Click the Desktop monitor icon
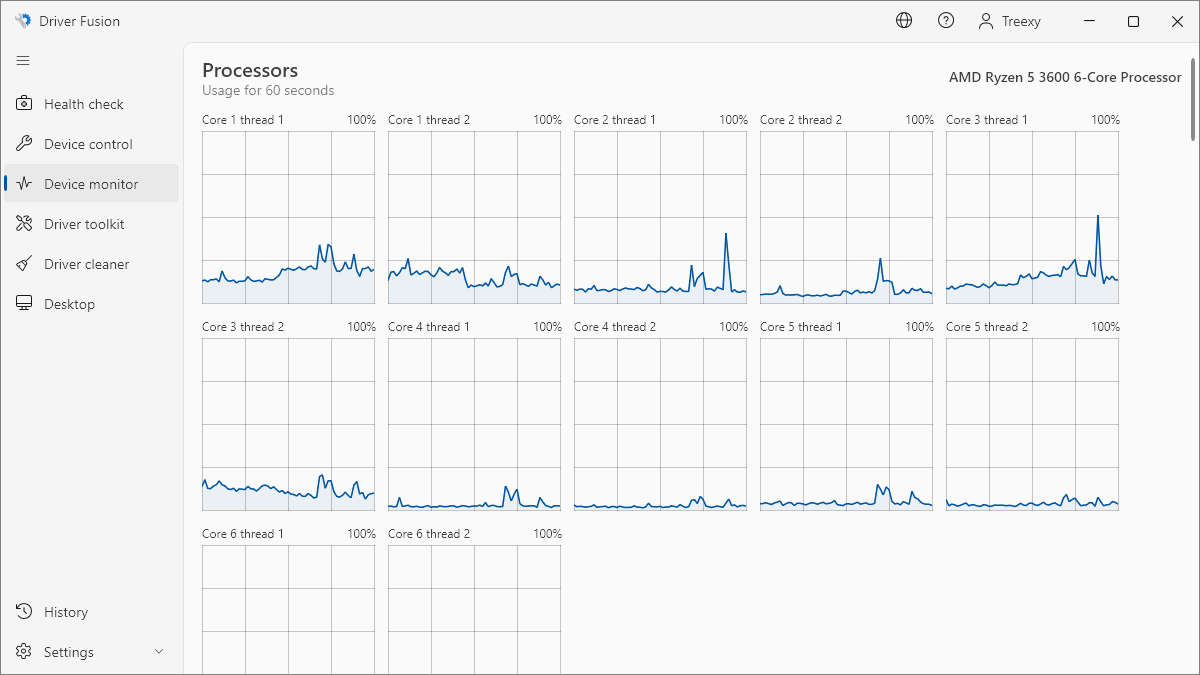 click(25, 304)
